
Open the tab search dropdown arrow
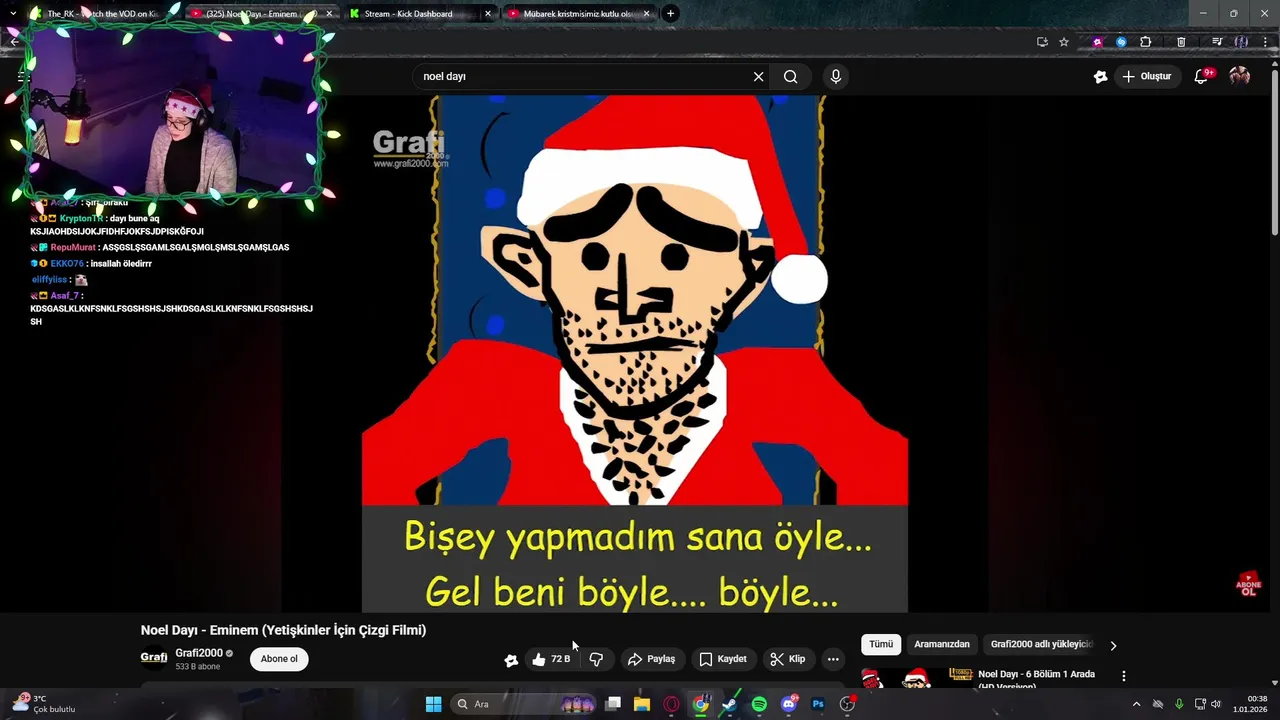click(13, 14)
